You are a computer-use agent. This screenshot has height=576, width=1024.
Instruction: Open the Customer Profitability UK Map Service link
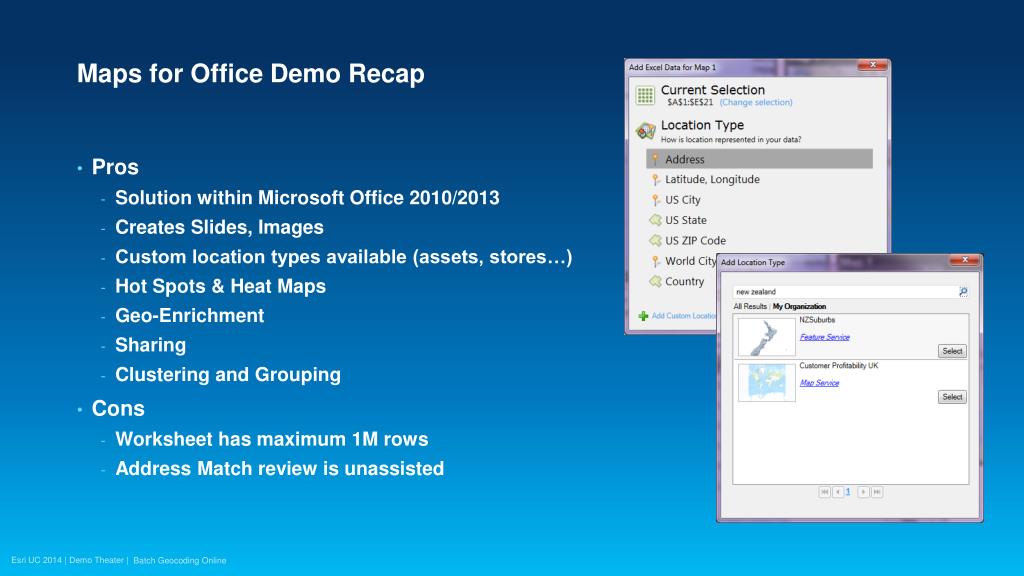(820, 383)
